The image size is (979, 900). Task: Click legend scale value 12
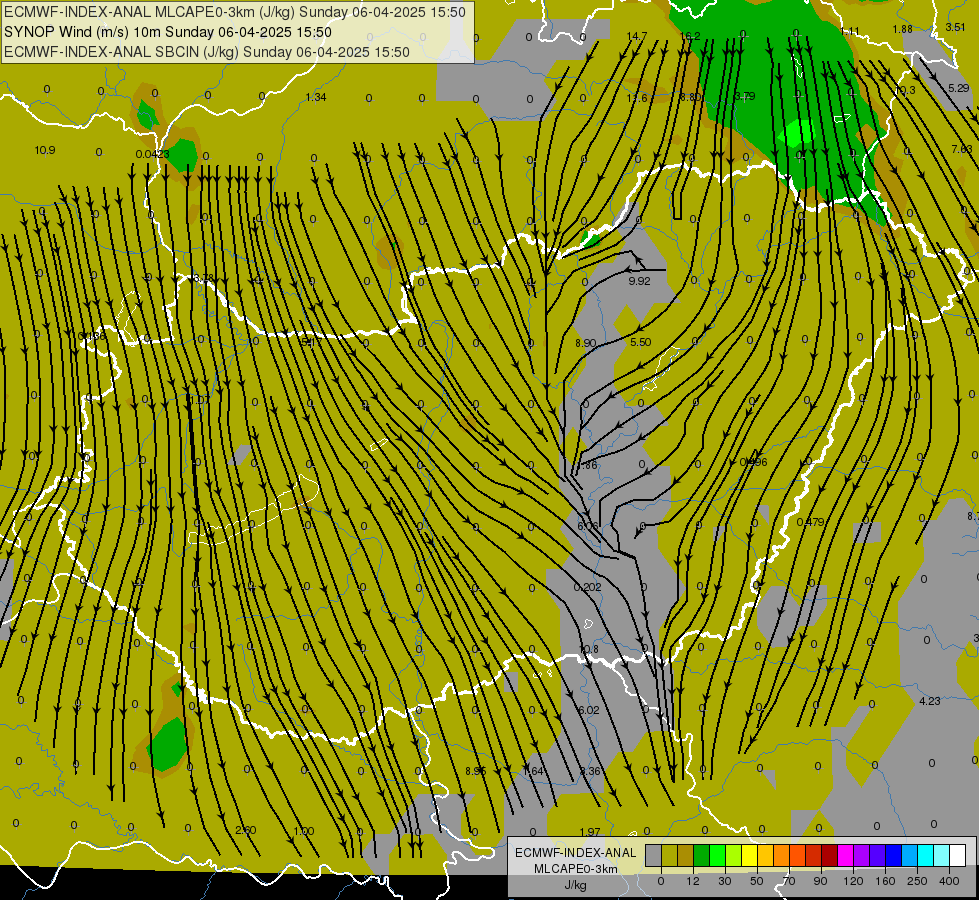coord(693,881)
